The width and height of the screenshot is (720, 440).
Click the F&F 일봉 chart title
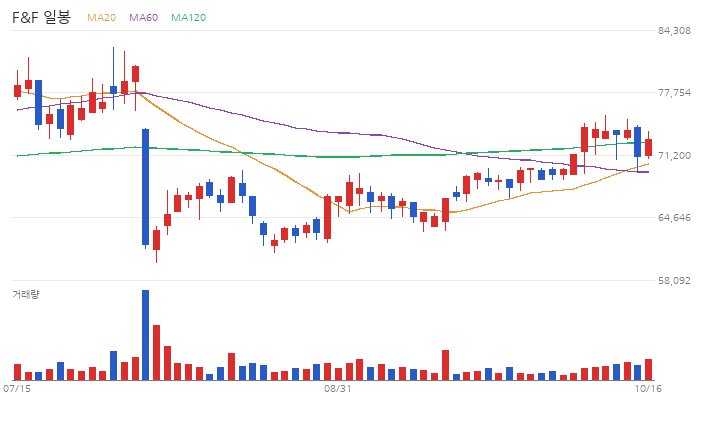[41, 17]
